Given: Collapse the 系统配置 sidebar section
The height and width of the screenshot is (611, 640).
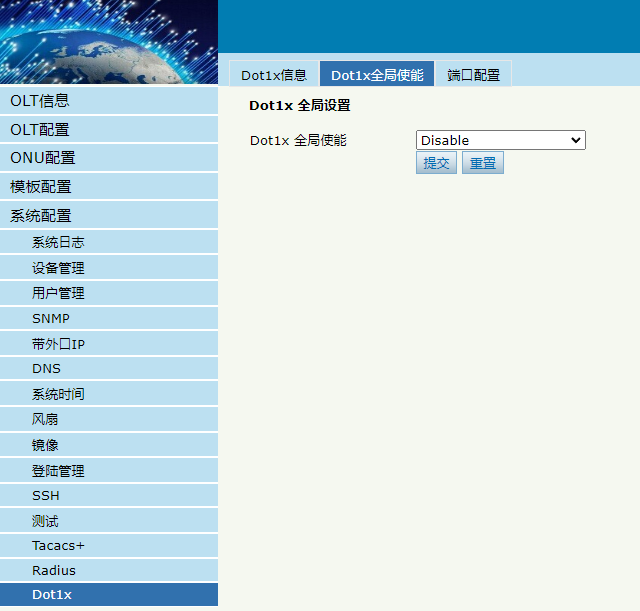Looking at the screenshot, I should point(109,215).
